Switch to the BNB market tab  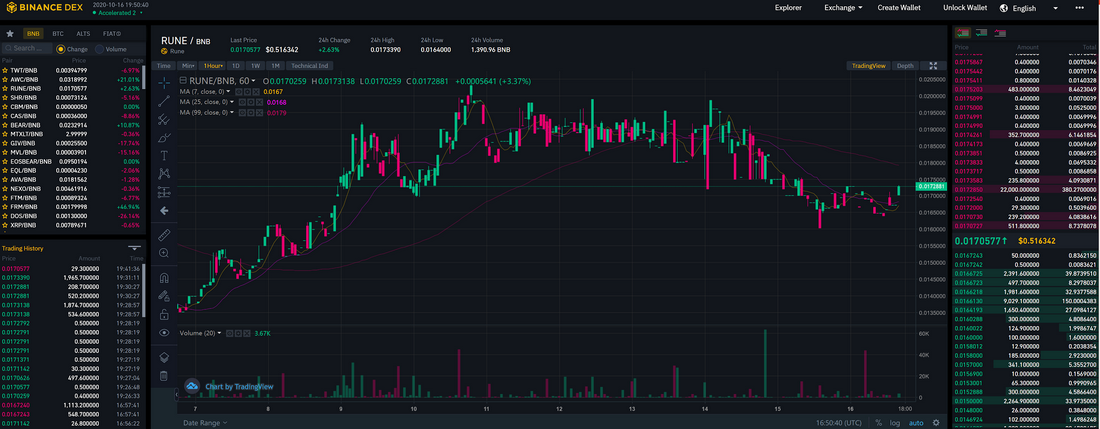pyautogui.click(x=33, y=33)
